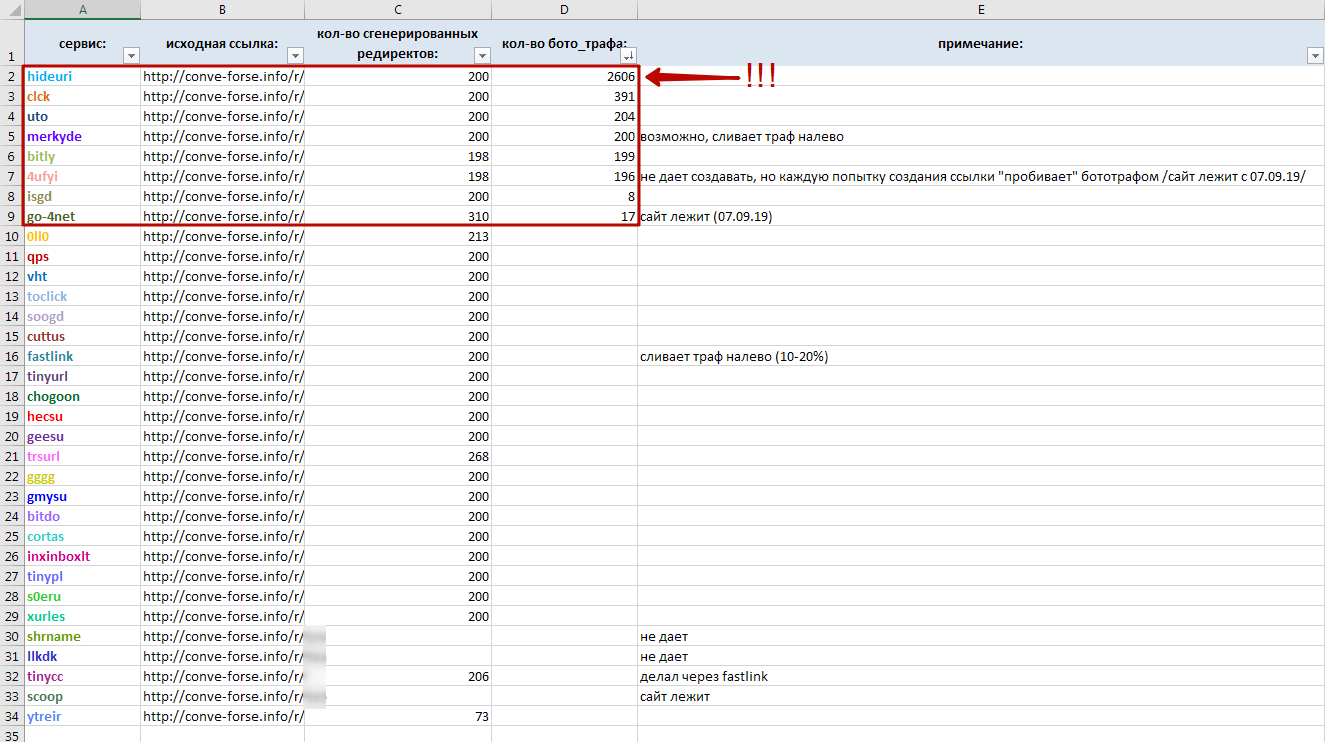Select row 2 header
Viewport: 1325px width, 742px height.
click(x=12, y=76)
